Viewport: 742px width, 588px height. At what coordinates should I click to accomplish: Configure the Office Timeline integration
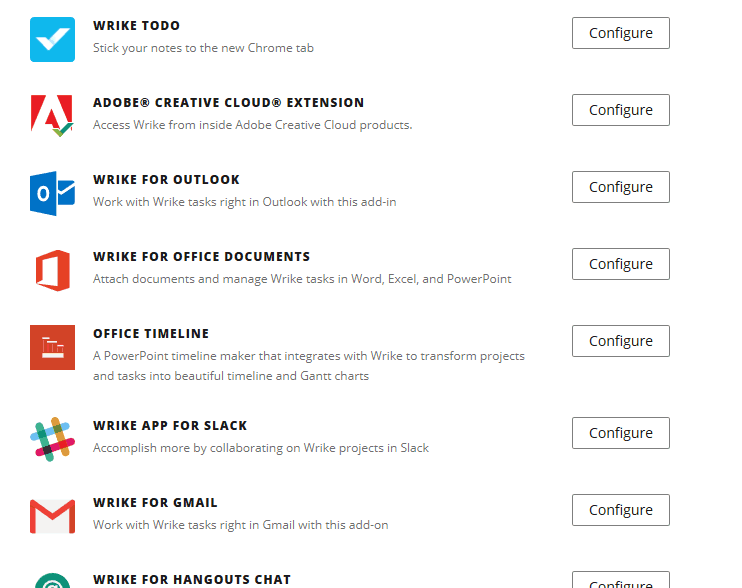[x=620, y=341]
